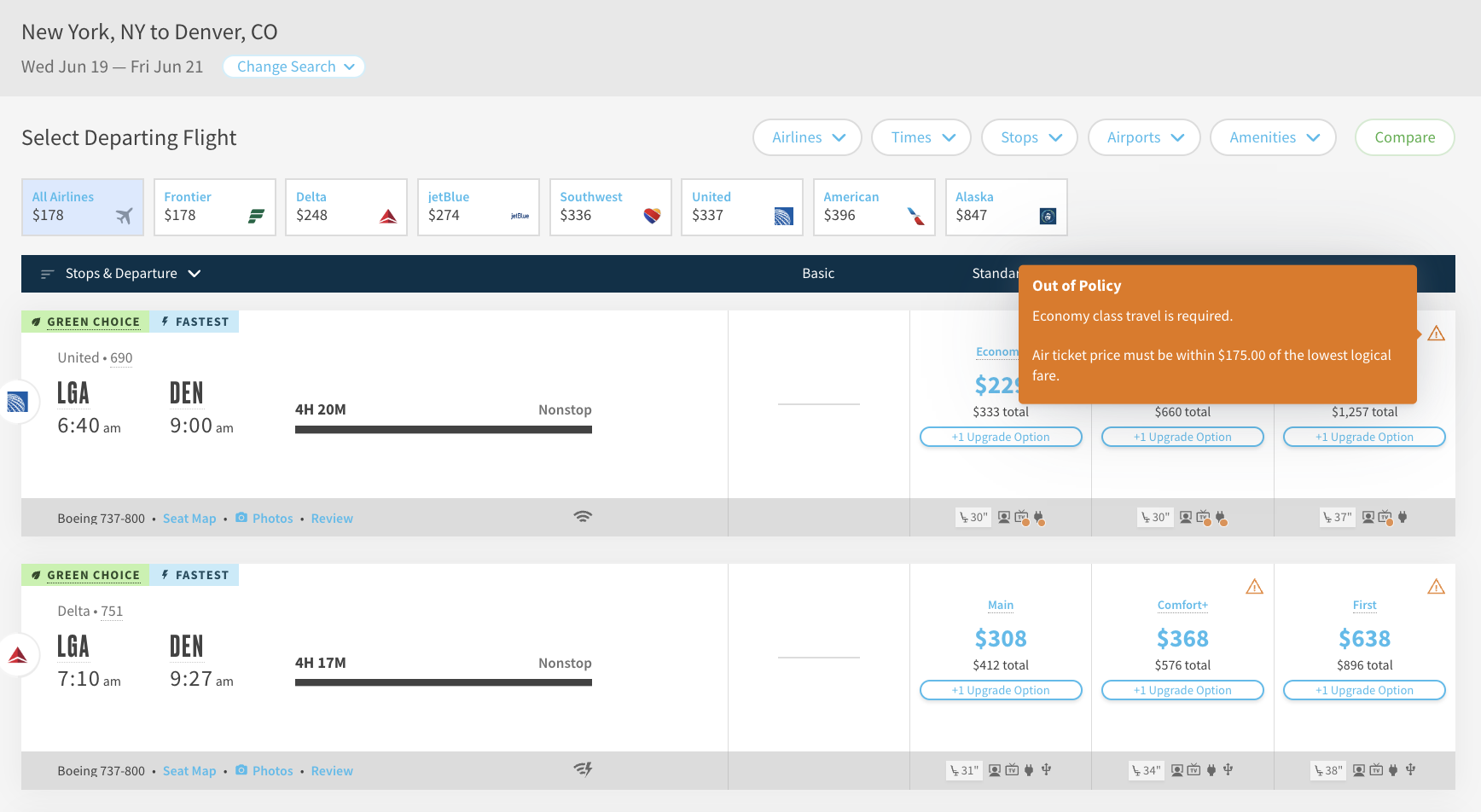Click the seatback screen icon under Delta First
Image resolution: width=1481 pixels, height=812 pixels.
(x=1359, y=770)
